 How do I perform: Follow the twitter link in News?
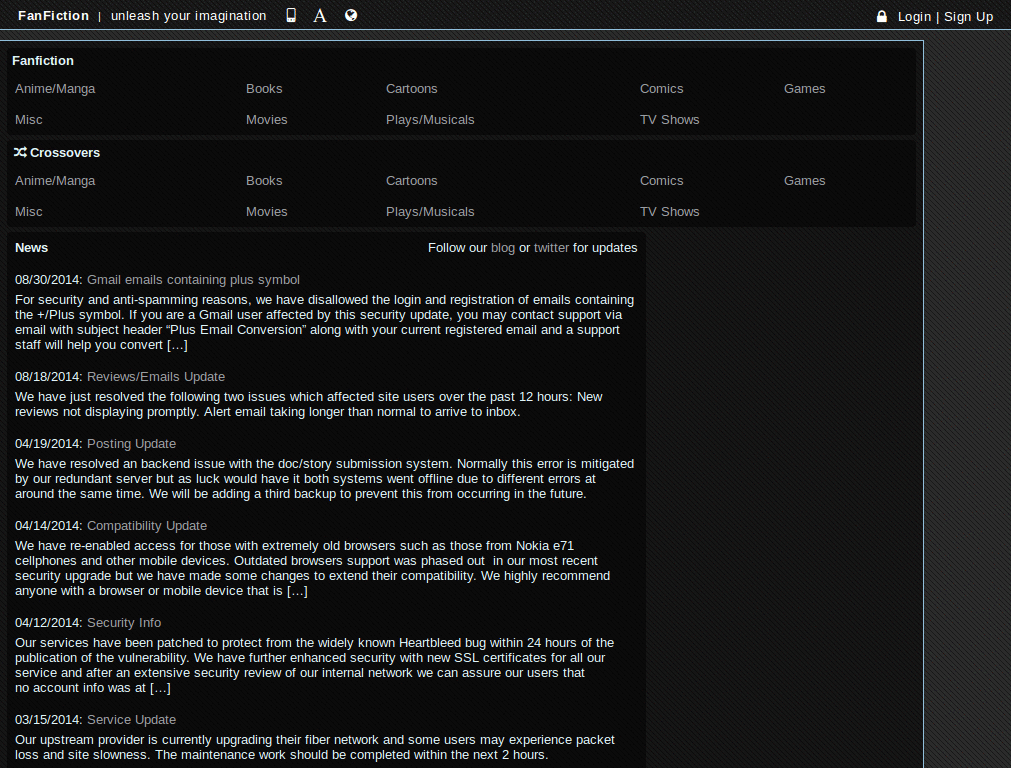pyautogui.click(x=551, y=248)
